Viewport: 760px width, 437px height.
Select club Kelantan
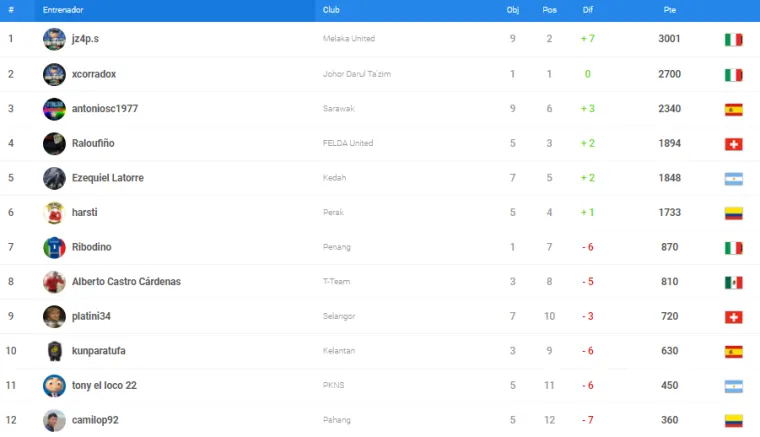[x=339, y=351]
